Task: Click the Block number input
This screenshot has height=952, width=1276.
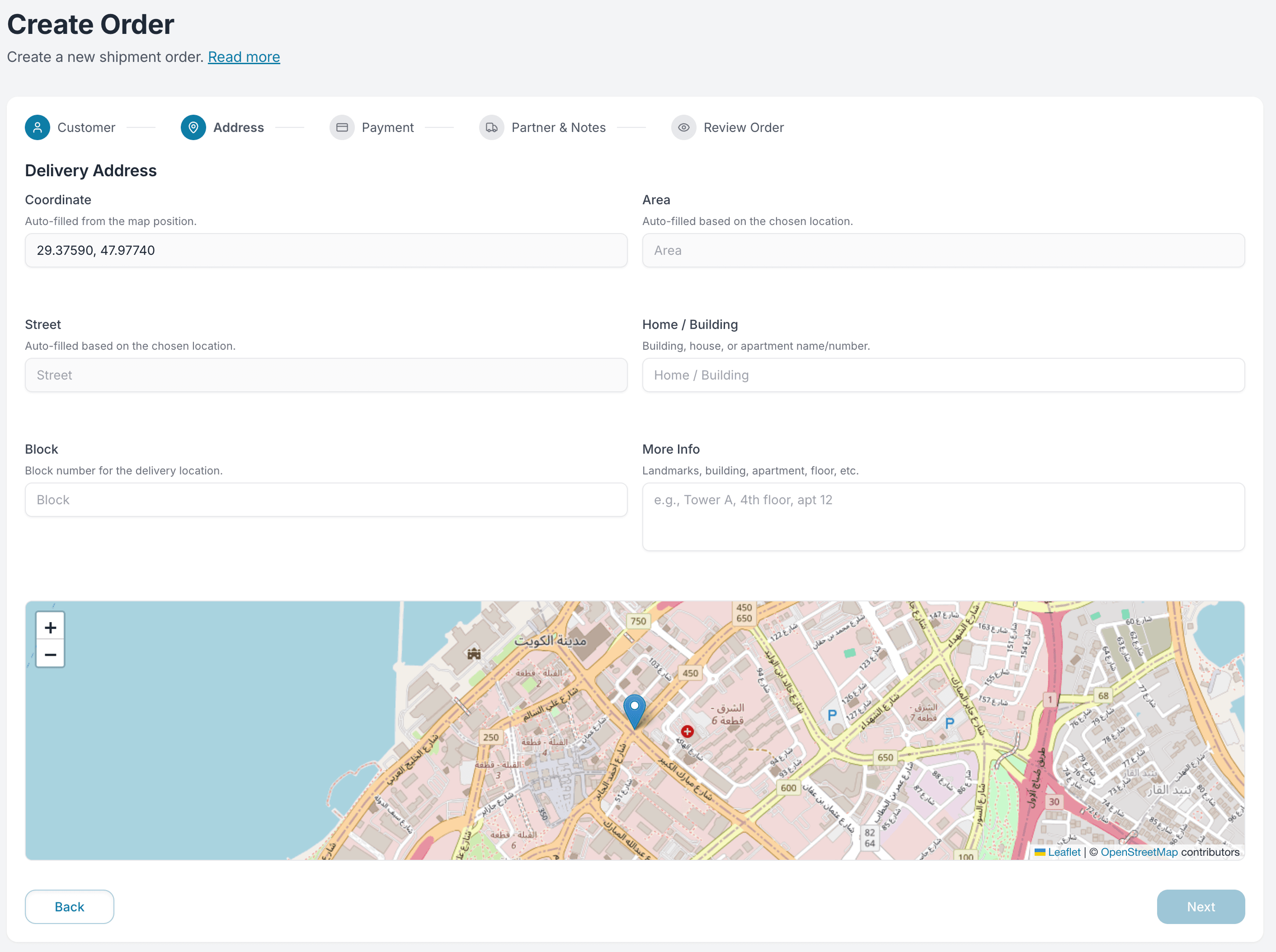Action: click(325, 500)
